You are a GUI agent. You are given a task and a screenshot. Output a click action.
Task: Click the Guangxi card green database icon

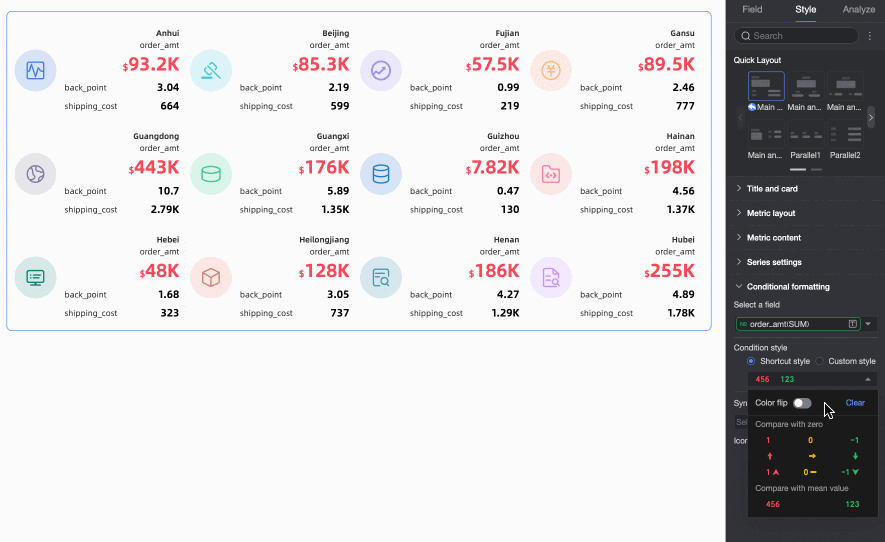(211, 174)
